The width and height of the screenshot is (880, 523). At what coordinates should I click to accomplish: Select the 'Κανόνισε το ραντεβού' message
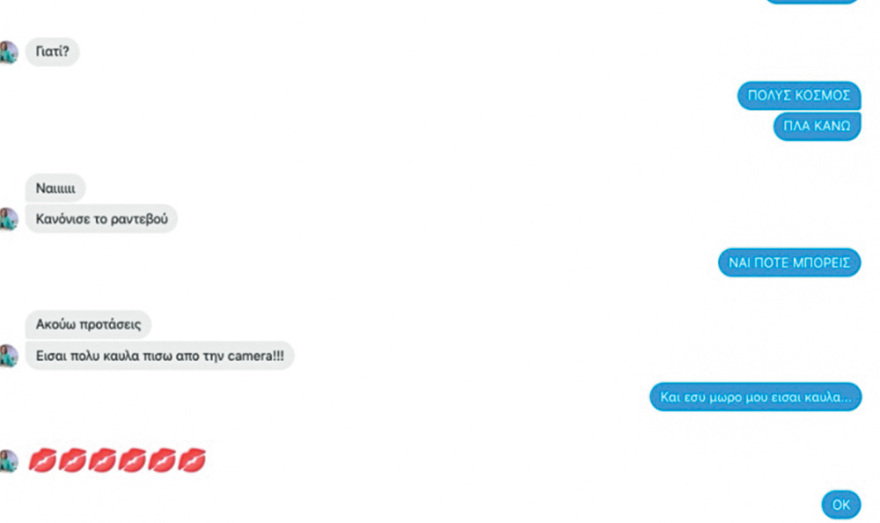(102, 219)
